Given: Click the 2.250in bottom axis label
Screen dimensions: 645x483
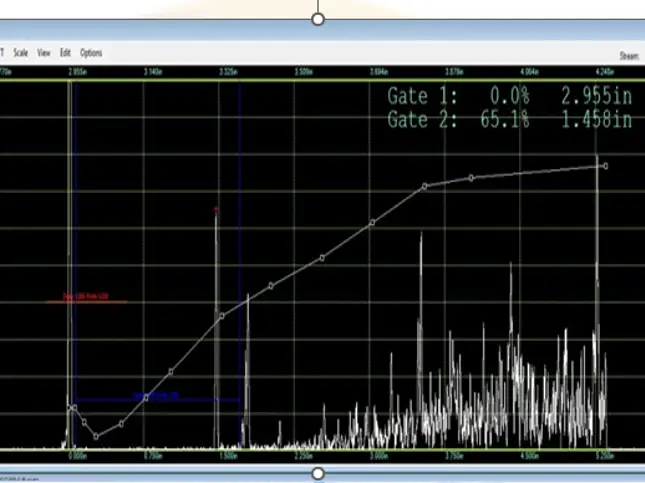Looking at the screenshot, I should [304, 456].
